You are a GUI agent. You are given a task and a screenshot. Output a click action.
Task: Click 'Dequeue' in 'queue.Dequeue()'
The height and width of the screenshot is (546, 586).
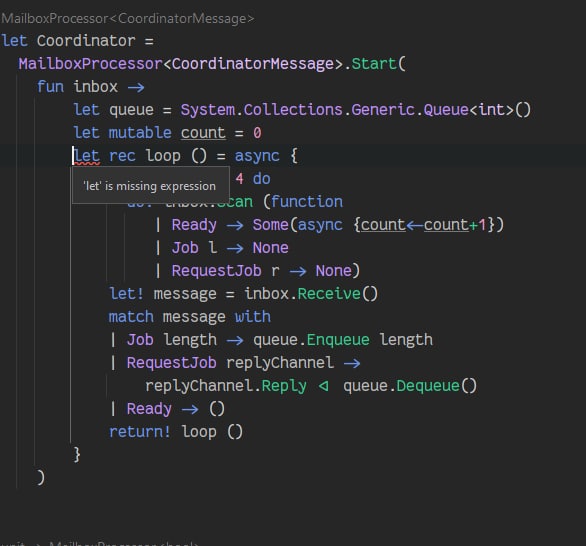click(x=428, y=386)
